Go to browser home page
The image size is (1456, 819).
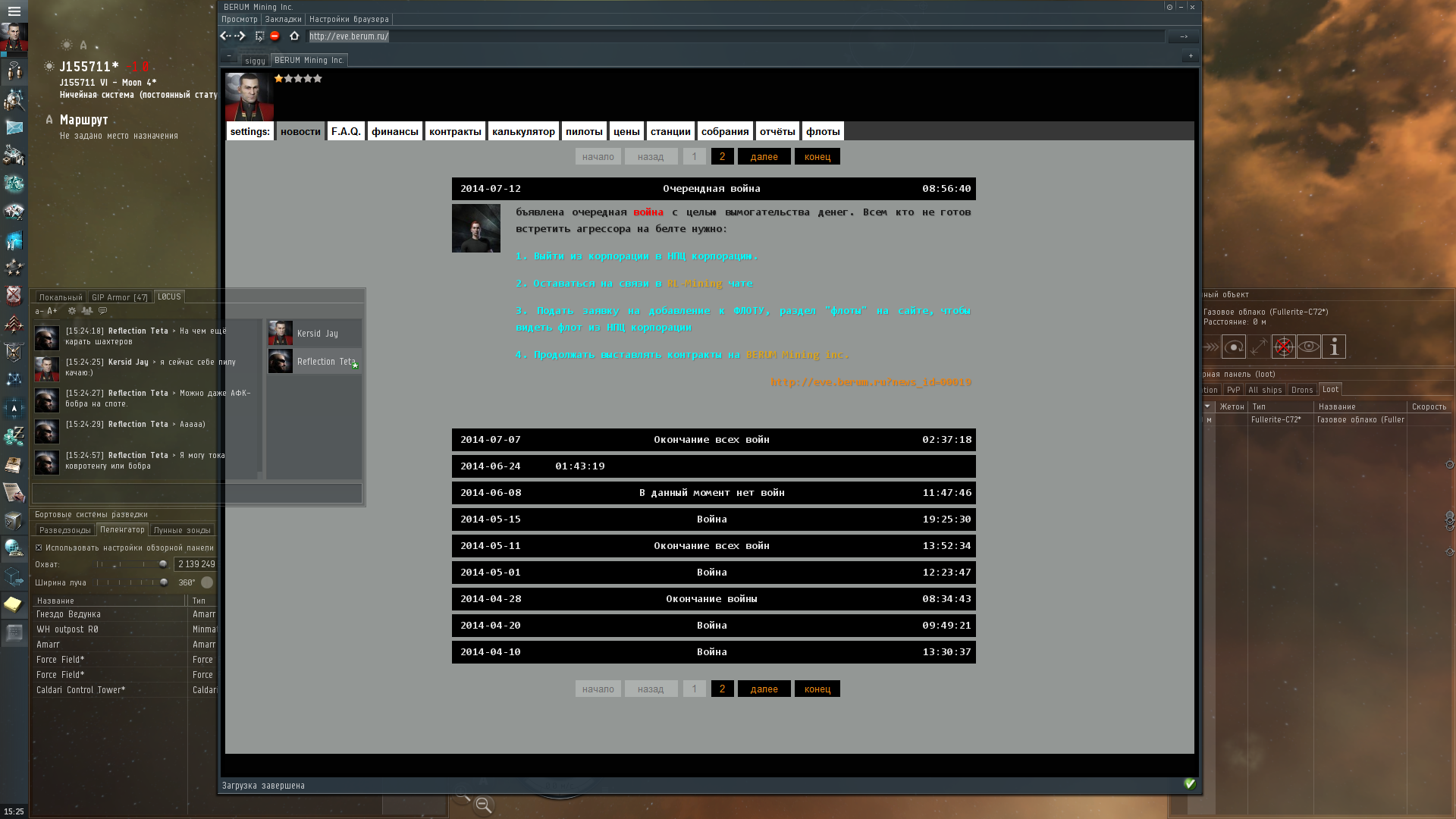coord(294,36)
